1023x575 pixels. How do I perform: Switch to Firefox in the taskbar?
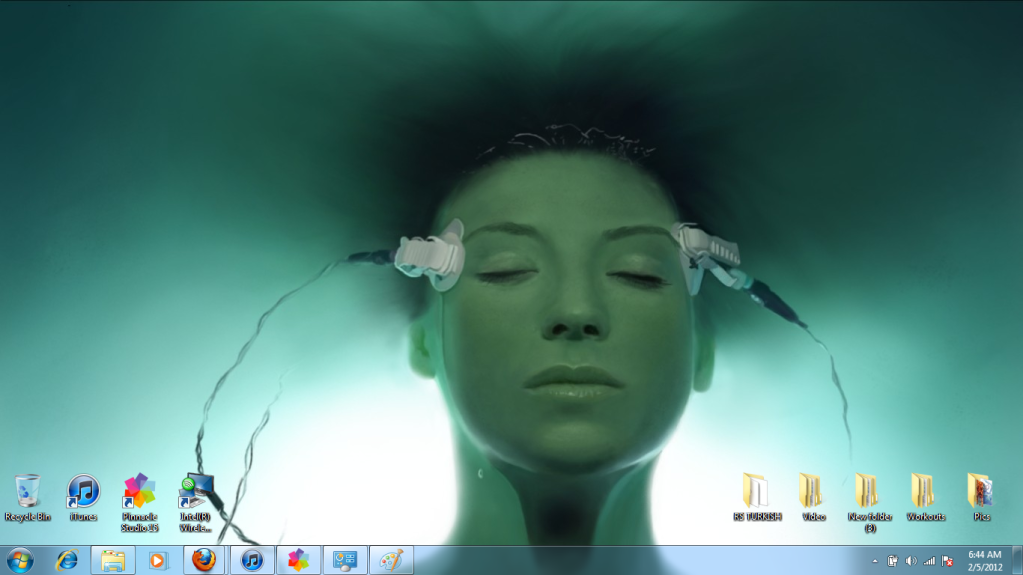[x=204, y=560]
